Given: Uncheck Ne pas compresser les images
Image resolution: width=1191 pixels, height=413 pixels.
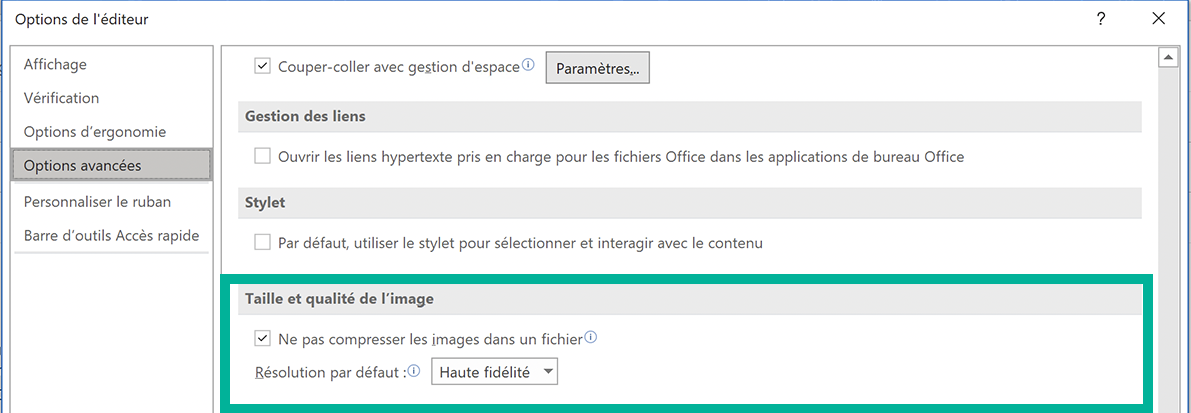Looking at the screenshot, I should (263, 339).
